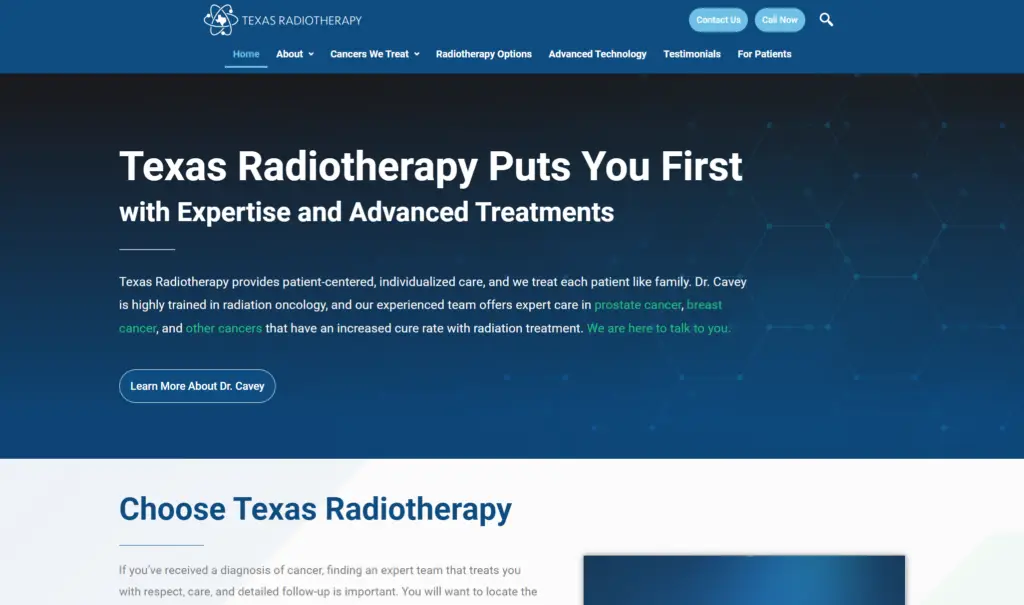Viewport: 1024px width, 605px height.
Task: Click the 'TEXAS RADIOTHERAPY' header text
Action: [x=302, y=20]
